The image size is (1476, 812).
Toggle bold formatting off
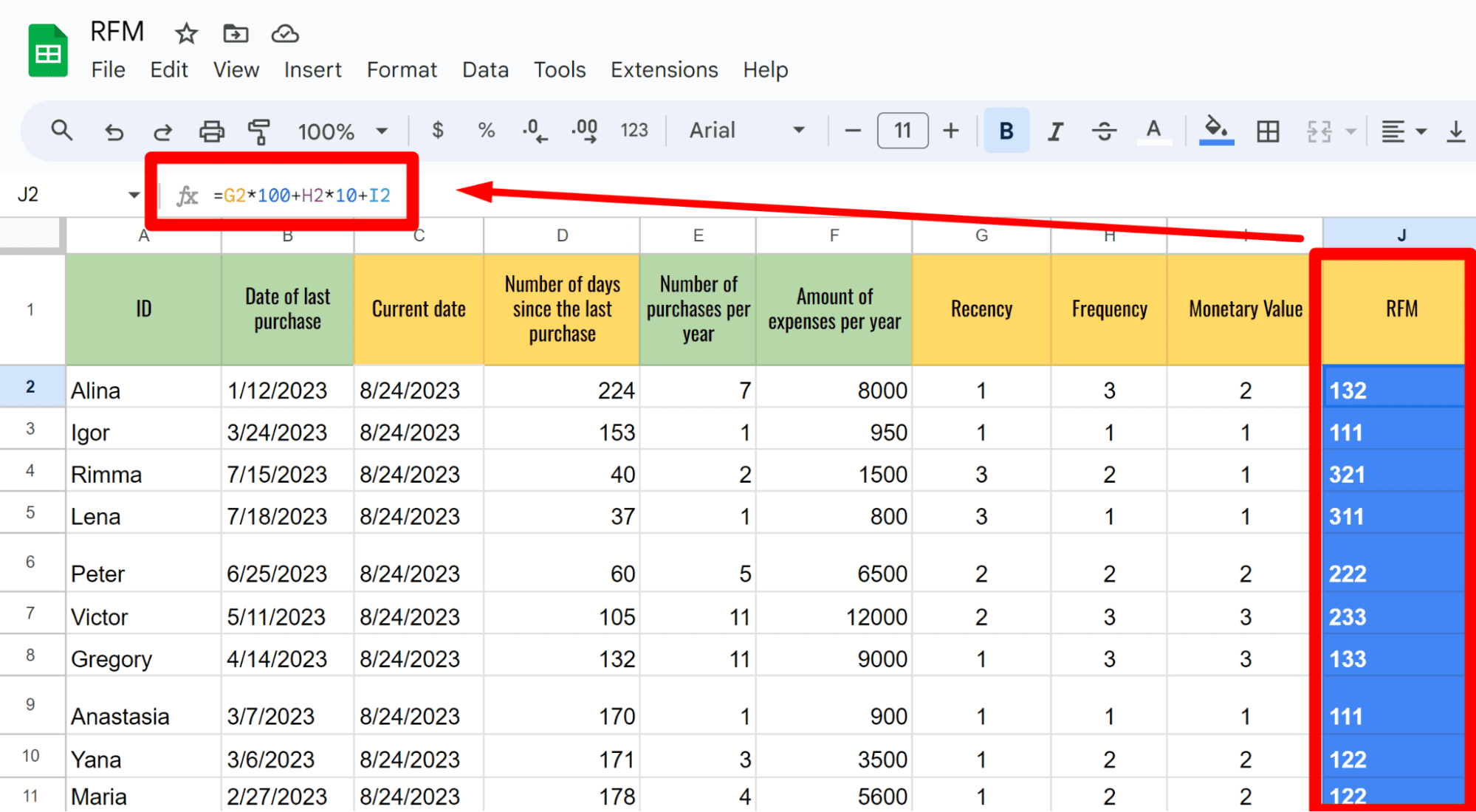pos(1006,131)
